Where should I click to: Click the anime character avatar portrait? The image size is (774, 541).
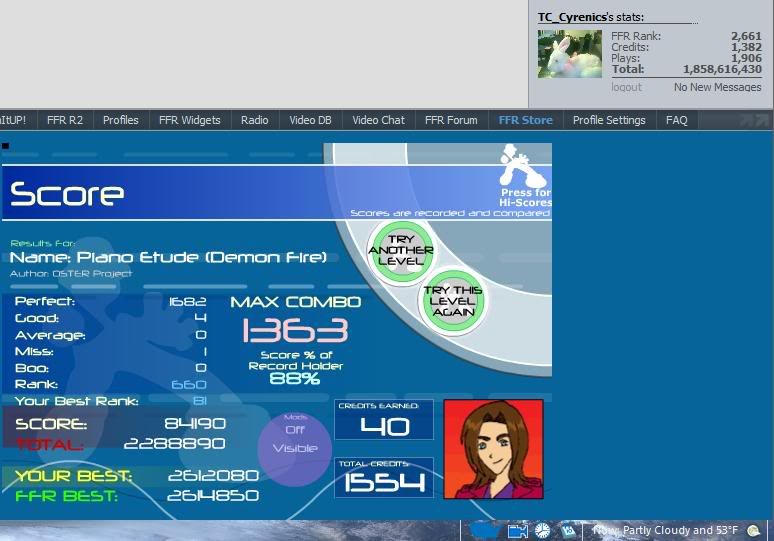pyautogui.click(x=493, y=449)
